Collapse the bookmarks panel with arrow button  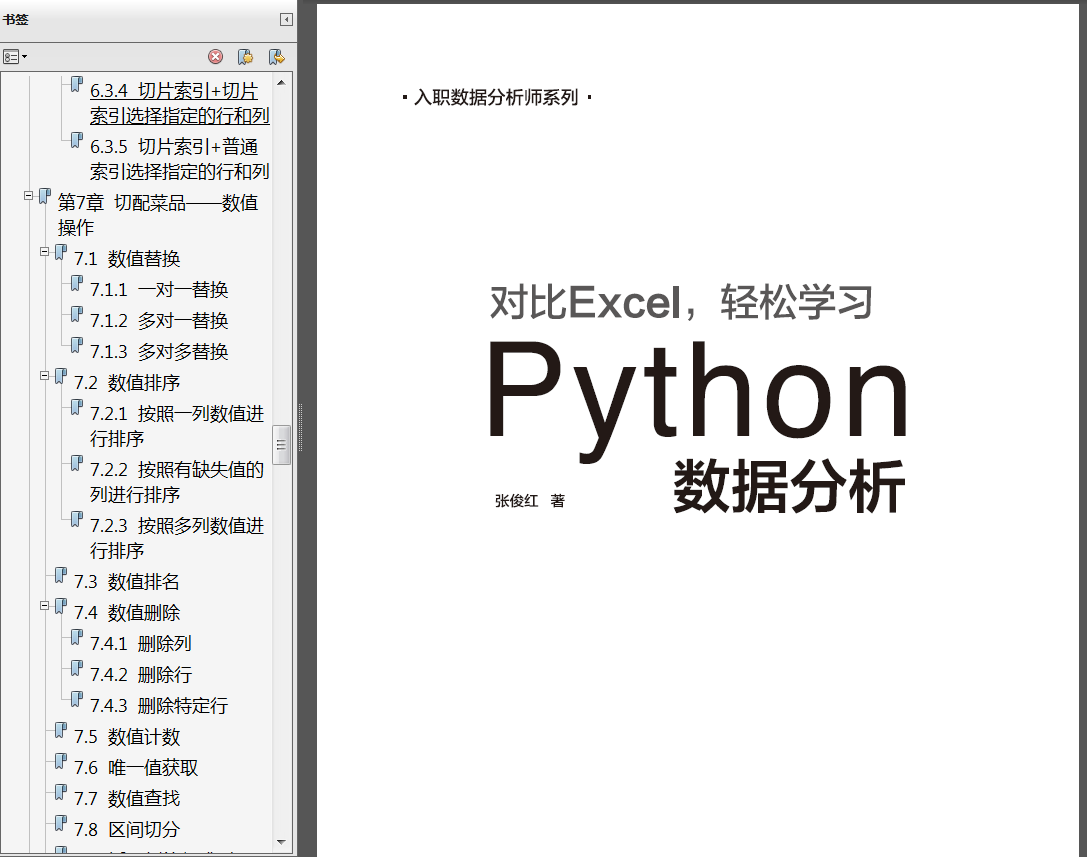point(286,19)
